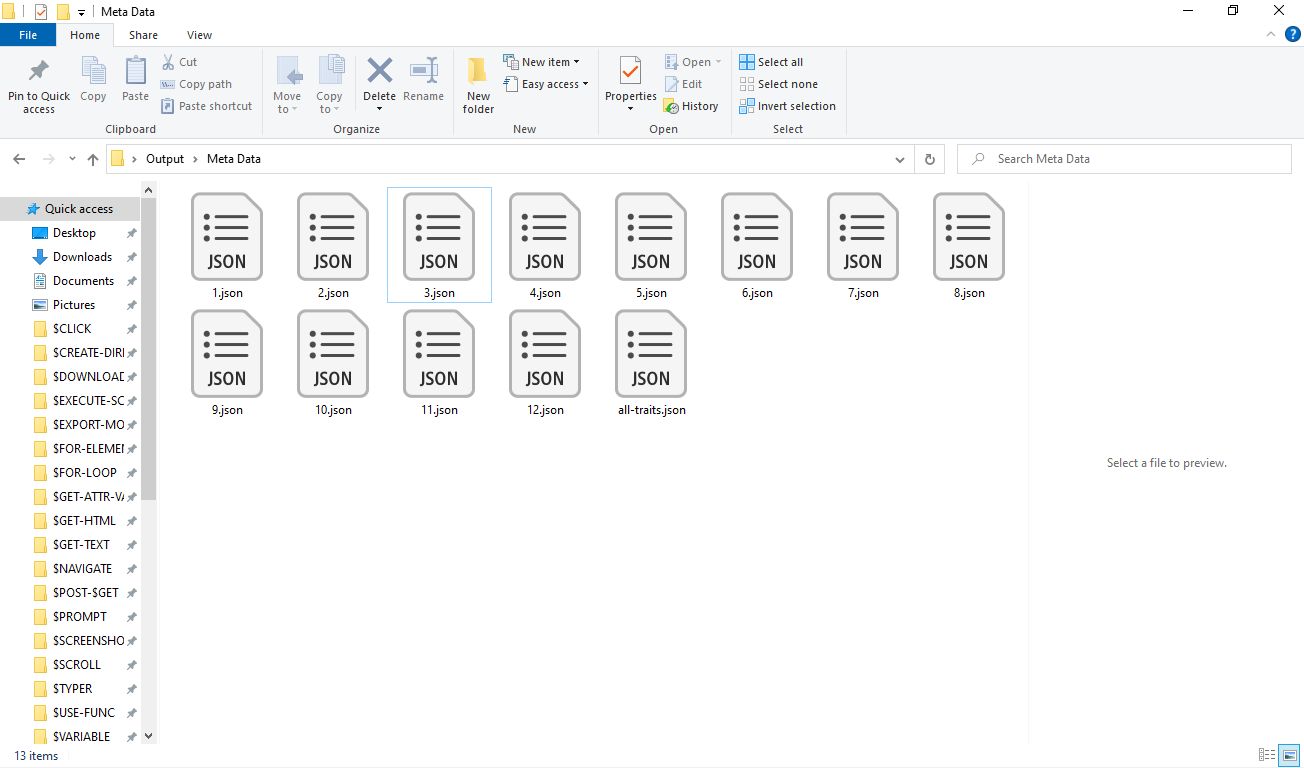Image resolution: width=1304 pixels, height=768 pixels.
Task: Click Meta Data in the address path
Action: [234, 159]
